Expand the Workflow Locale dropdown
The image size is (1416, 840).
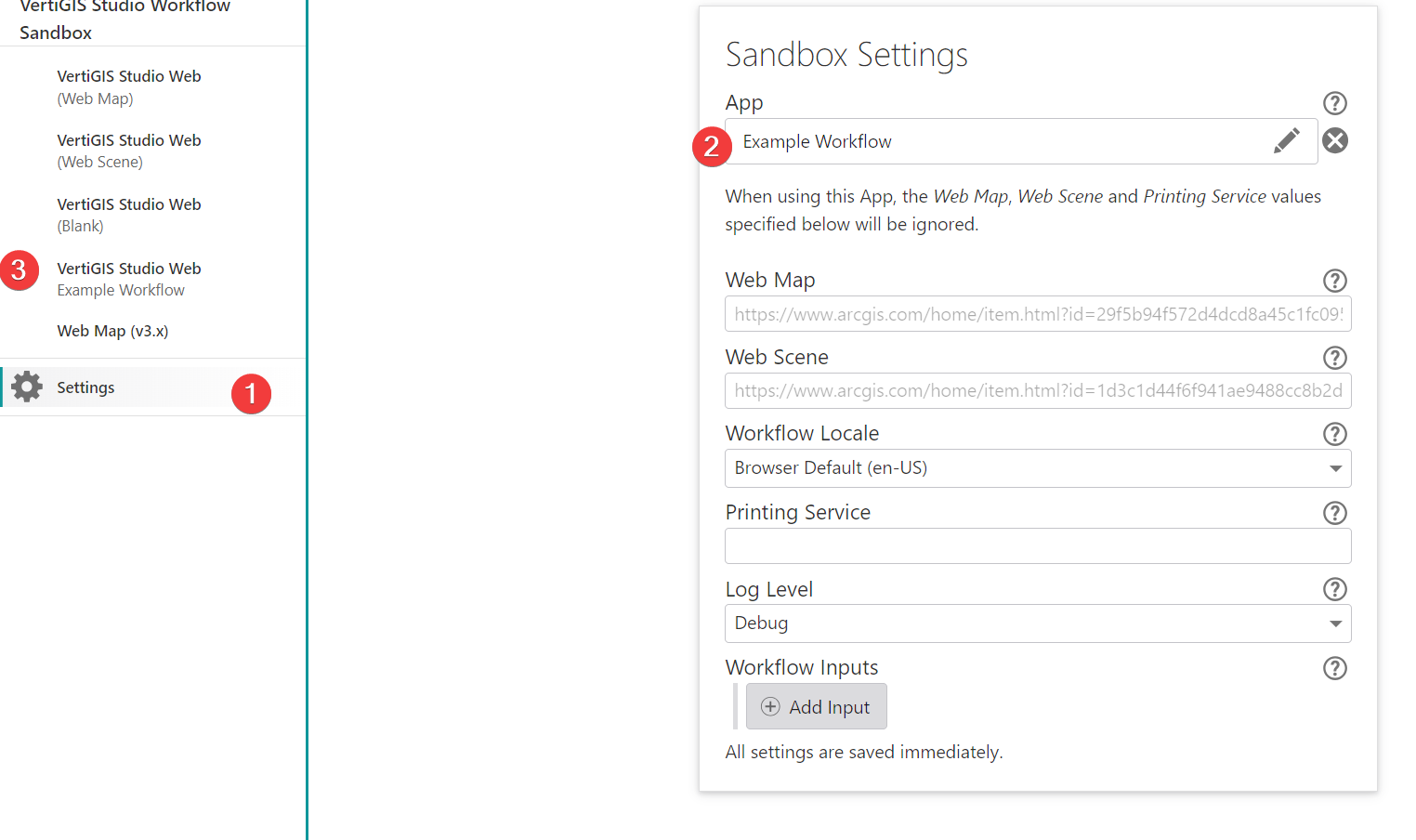pyautogui.click(x=1335, y=468)
